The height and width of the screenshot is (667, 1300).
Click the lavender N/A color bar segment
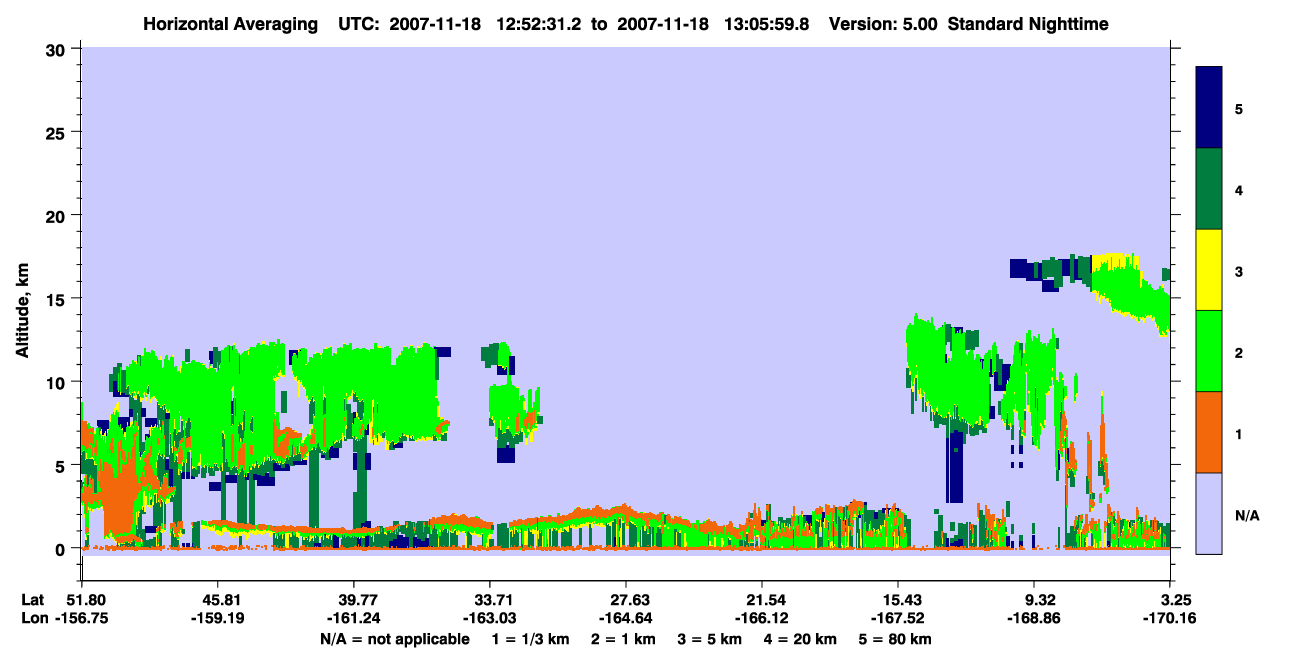[x=1209, y=513]
